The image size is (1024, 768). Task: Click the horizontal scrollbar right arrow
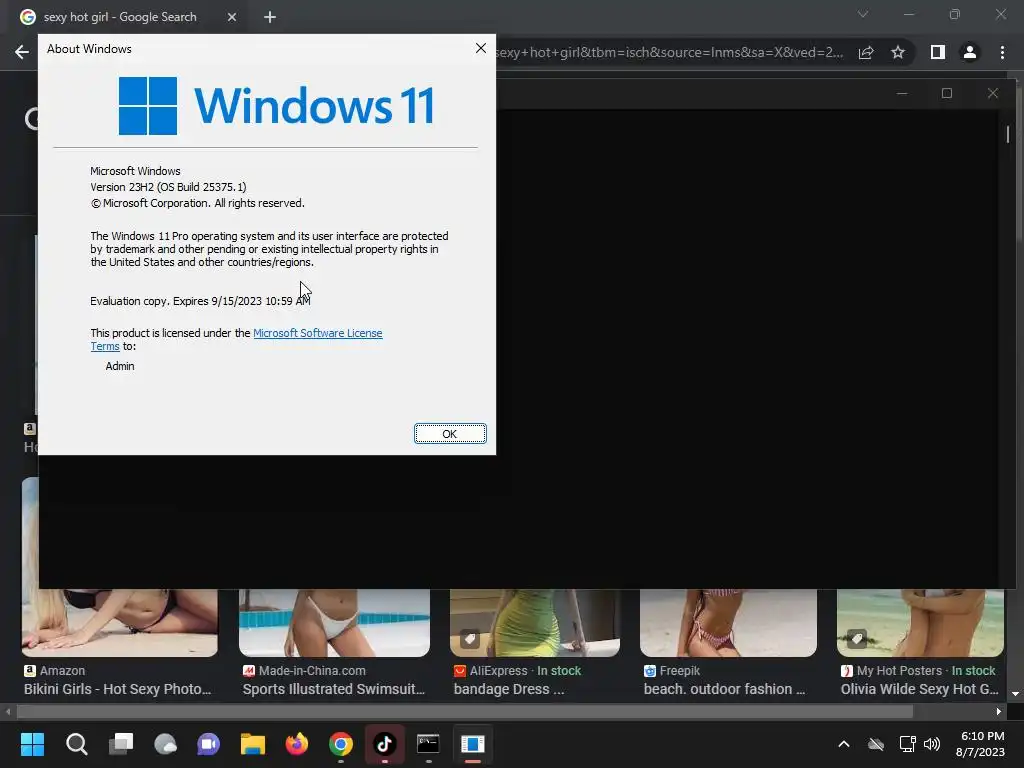[999, 711]
